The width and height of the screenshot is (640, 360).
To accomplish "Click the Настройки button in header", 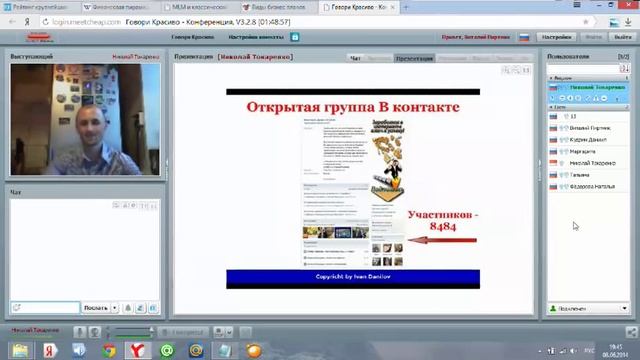I will [556, 37].
